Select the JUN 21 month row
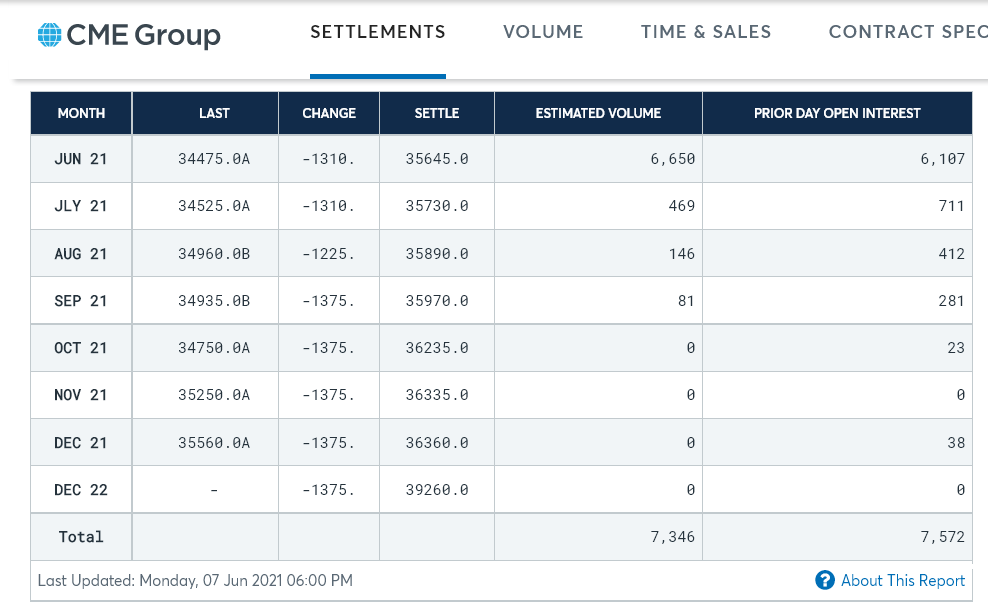 pyautogui.click(x=81, y=159)
